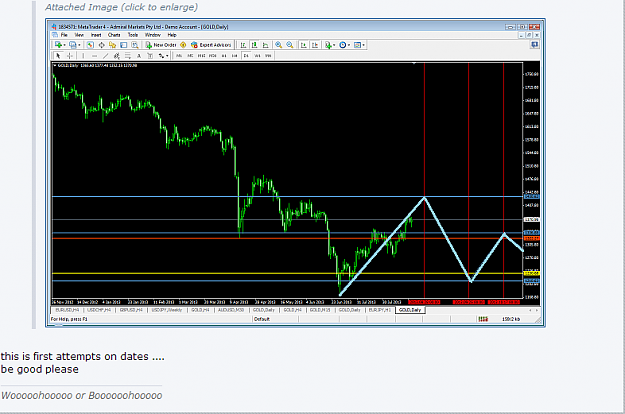Toggle the M15 timeframe button
The image size is (625, 414).
coord(201,56)
